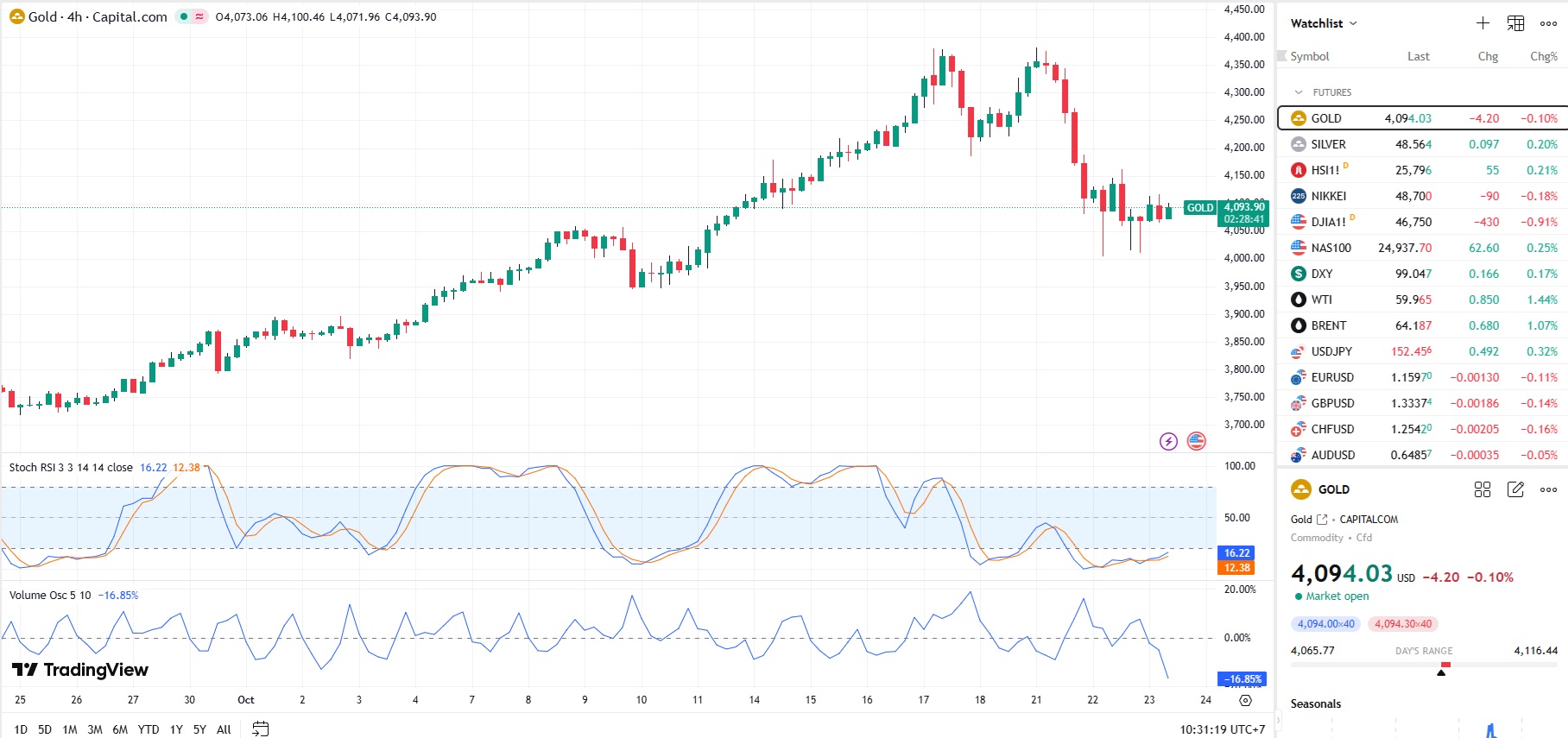The image size is (1568, 738).
Task: Click the add symbol plus icon in Watchlist
Action: click(1483, 23)
